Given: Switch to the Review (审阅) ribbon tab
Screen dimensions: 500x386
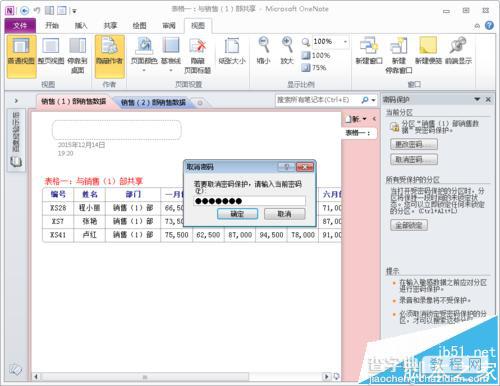Looking at the screenshot, I should click(169, 26).
